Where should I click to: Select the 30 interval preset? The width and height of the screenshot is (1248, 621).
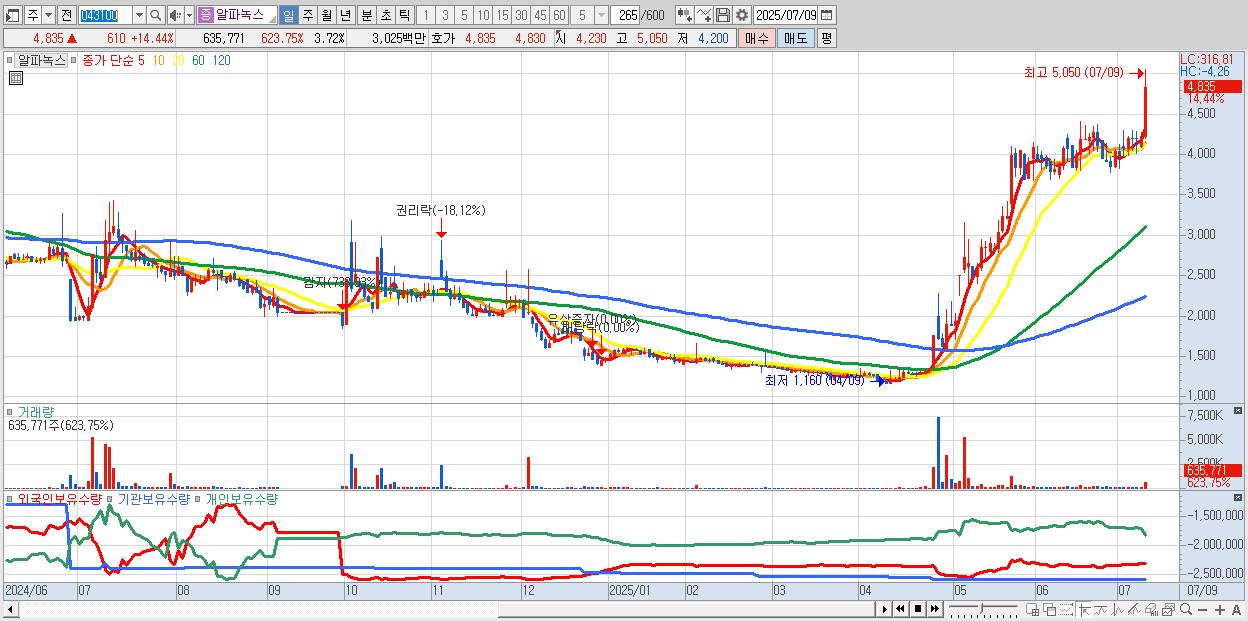521,15
